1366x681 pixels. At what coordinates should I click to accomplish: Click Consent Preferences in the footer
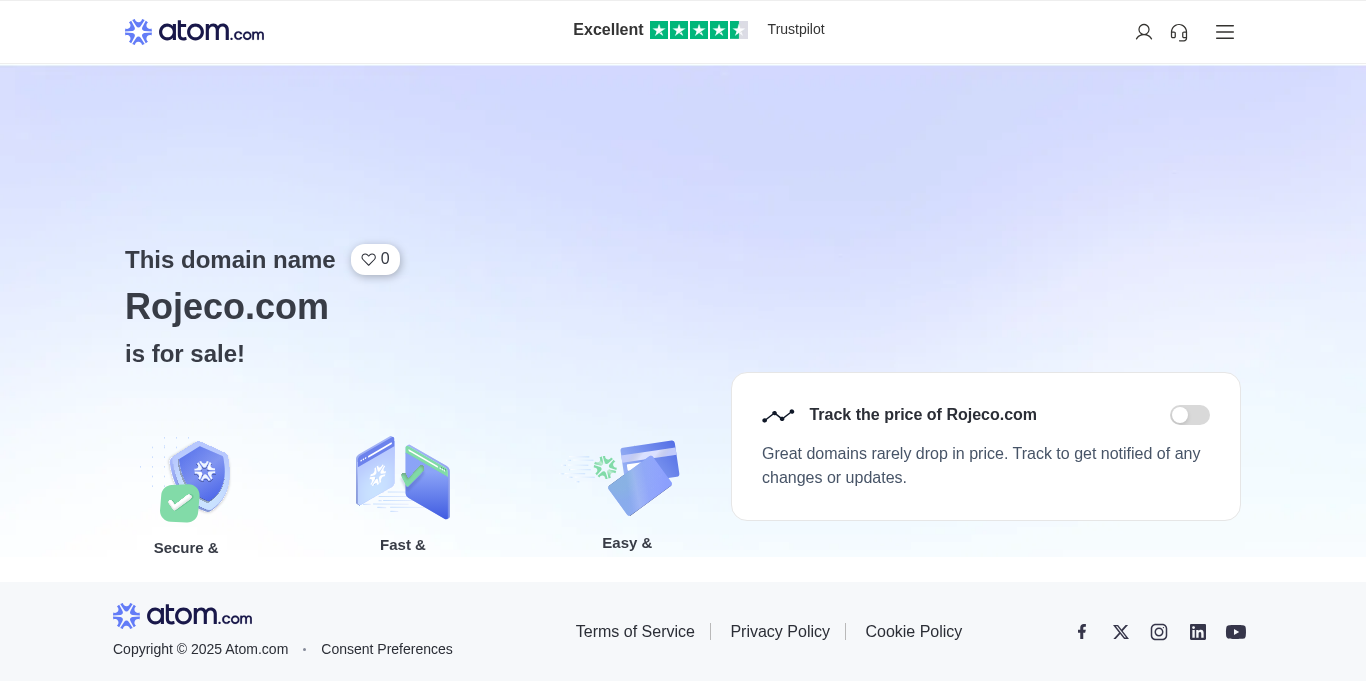[x=387, y=649]
